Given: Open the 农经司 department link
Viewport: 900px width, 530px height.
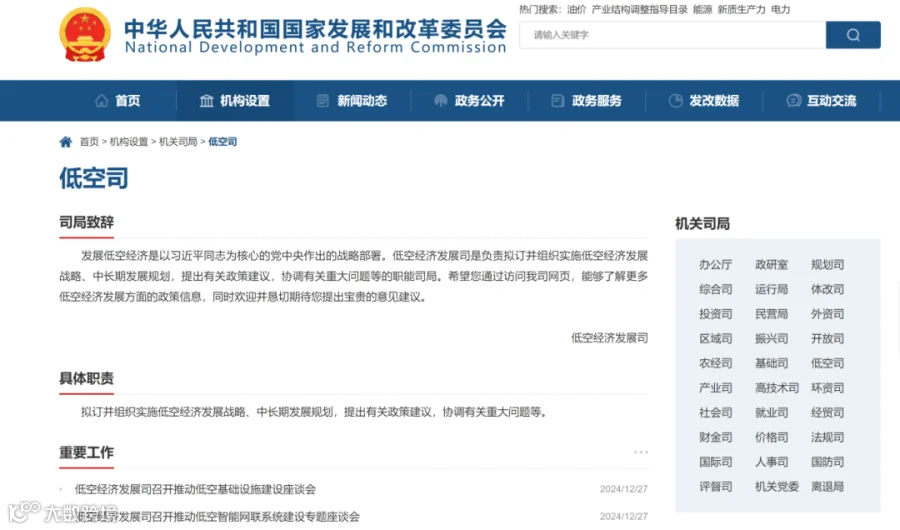Looking at the screenshot, I should (716, 363).
